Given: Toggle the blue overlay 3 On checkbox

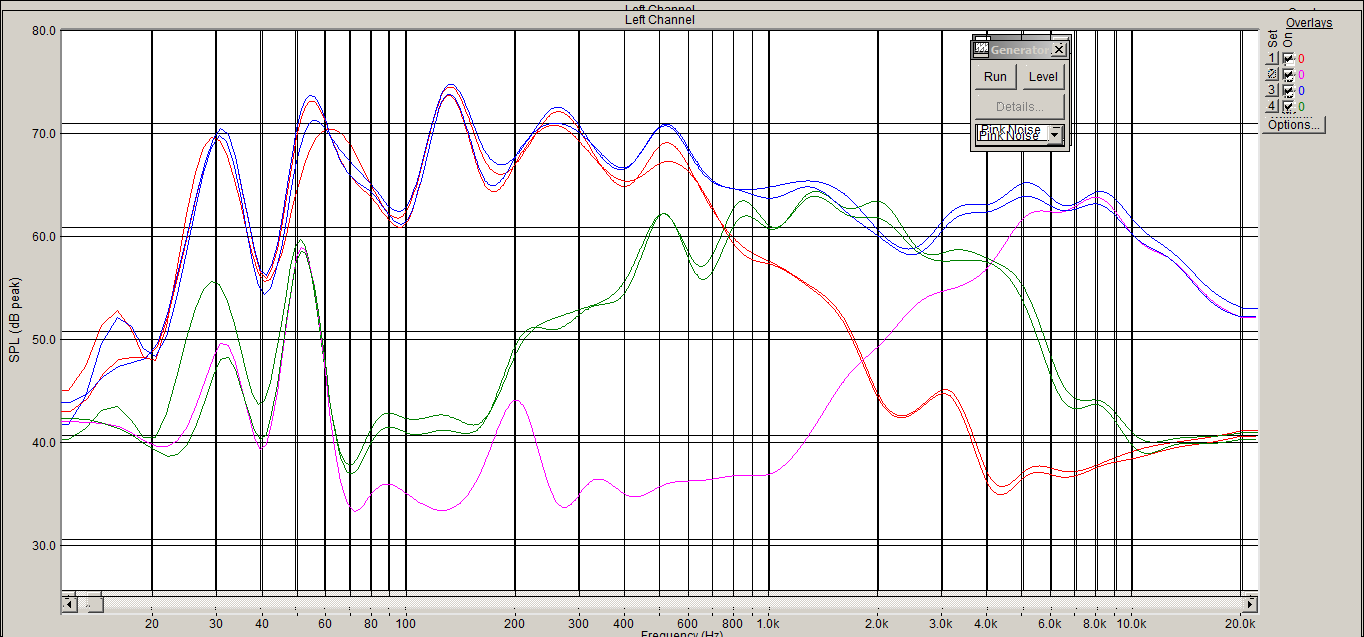Looking at the screenshot, I should (1288, 91).
